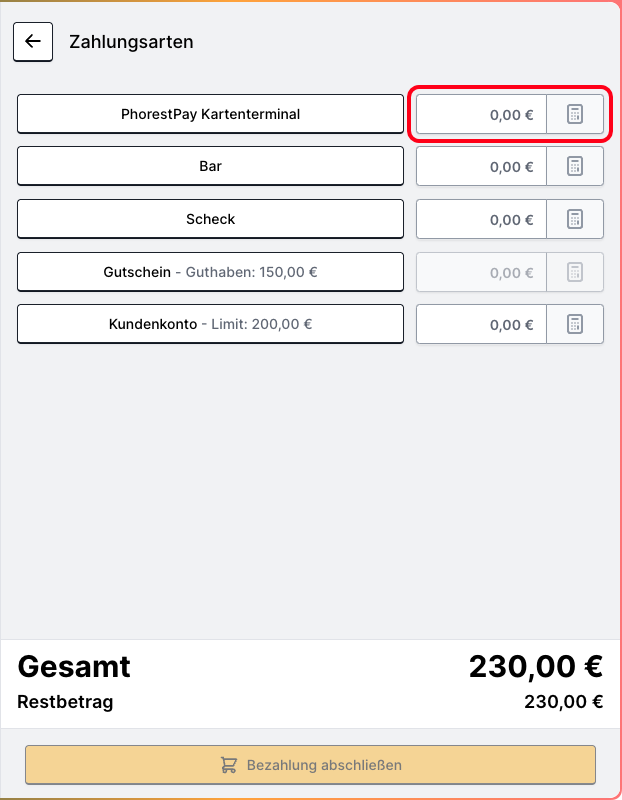Select Kundenkonto with 200,00 € limit
The width and height of the screenshot is (622, 800).
coord(210,324)
